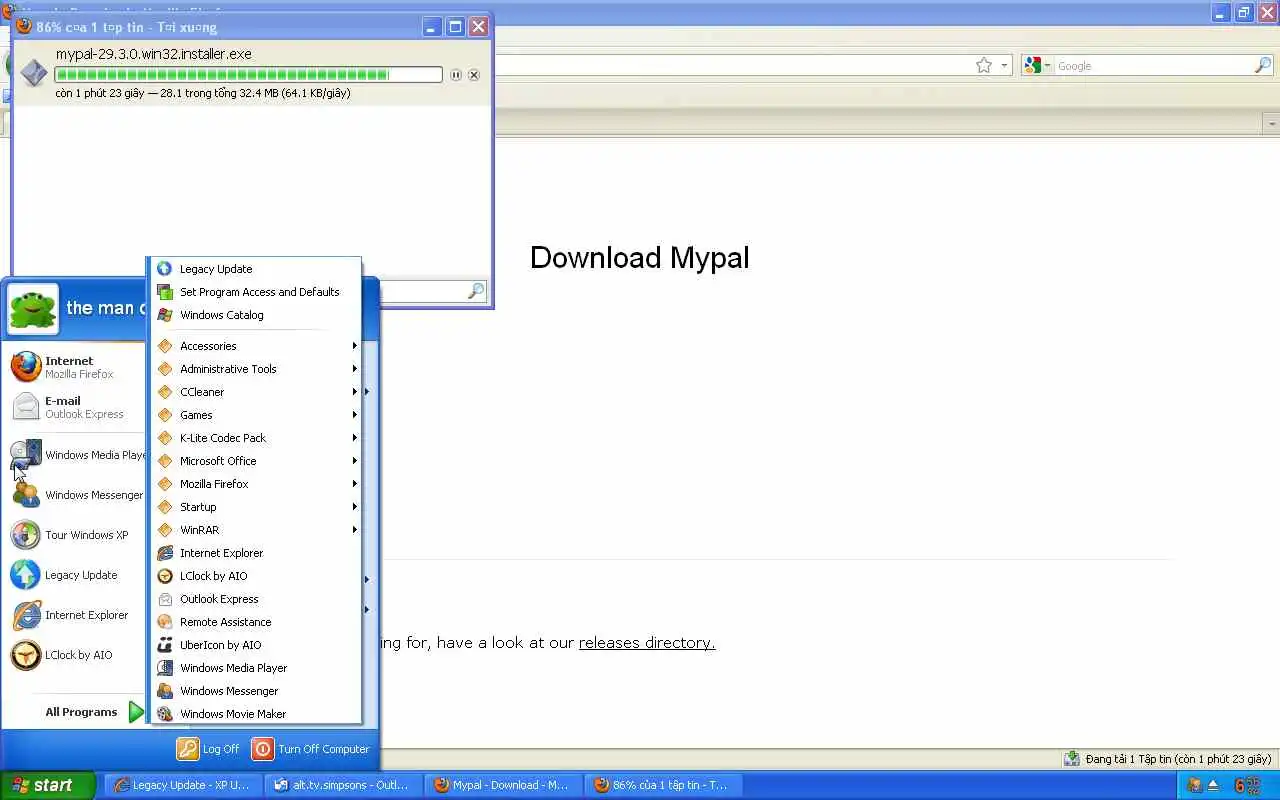Expand the CCleaner program folder
Screen dimensions: 1280x800
point(255,392)
